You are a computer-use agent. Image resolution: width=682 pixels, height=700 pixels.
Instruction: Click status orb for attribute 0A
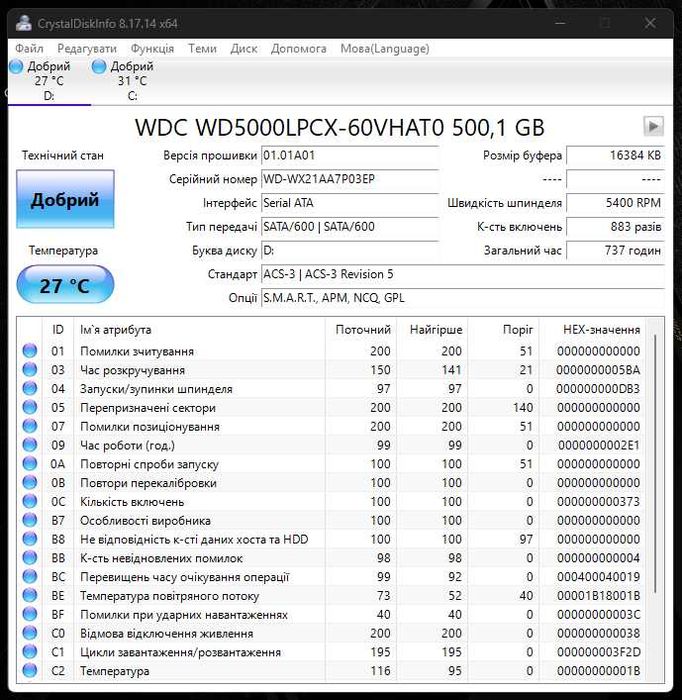pos(30,463)
